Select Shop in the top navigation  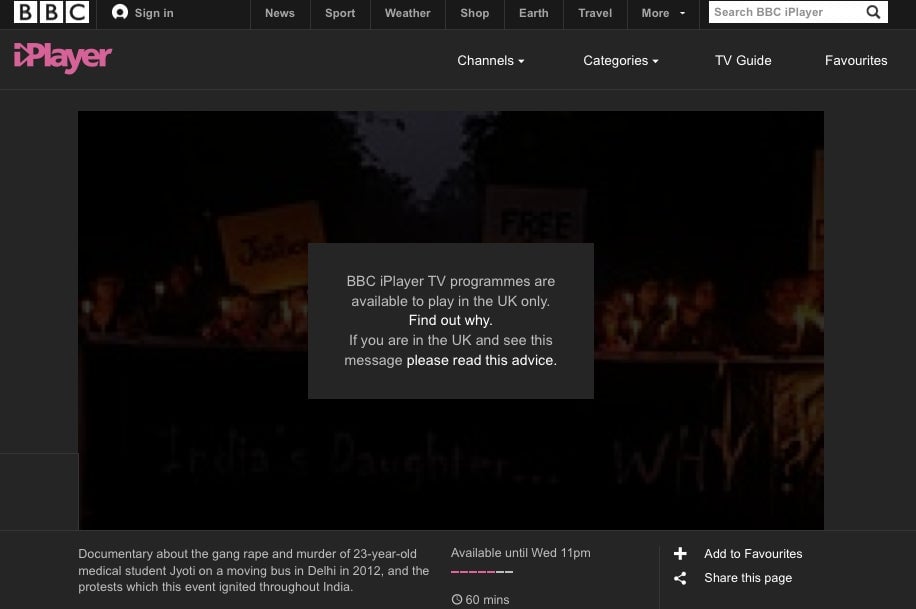pos(474,13)
